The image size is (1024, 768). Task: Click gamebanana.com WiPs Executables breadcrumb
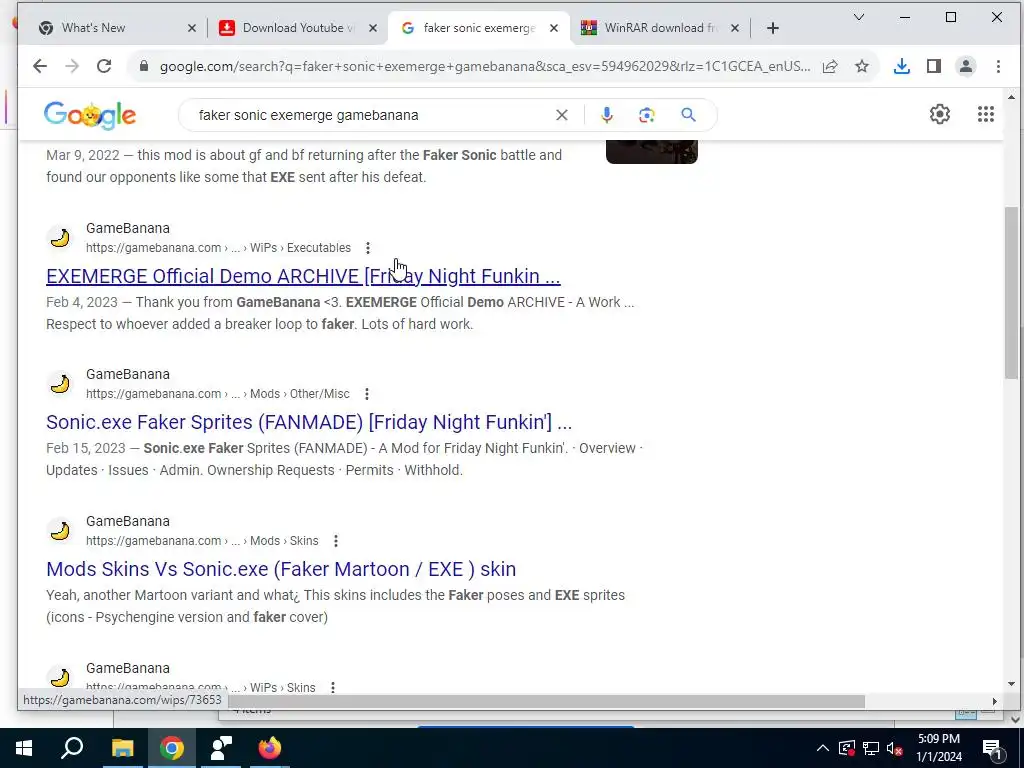pyautogui.click(x=218, y=248)
